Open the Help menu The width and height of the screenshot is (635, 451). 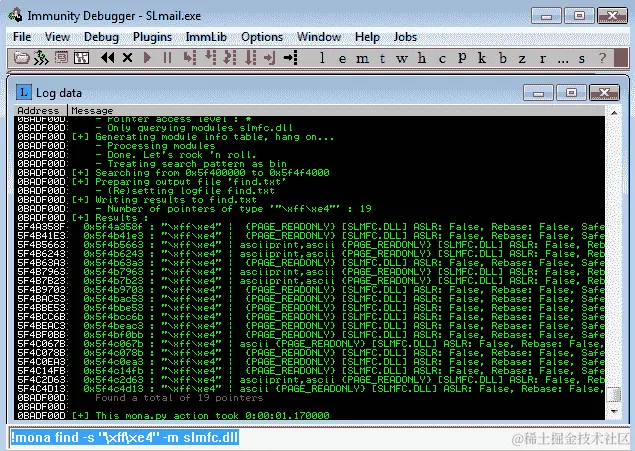(367, 37)
